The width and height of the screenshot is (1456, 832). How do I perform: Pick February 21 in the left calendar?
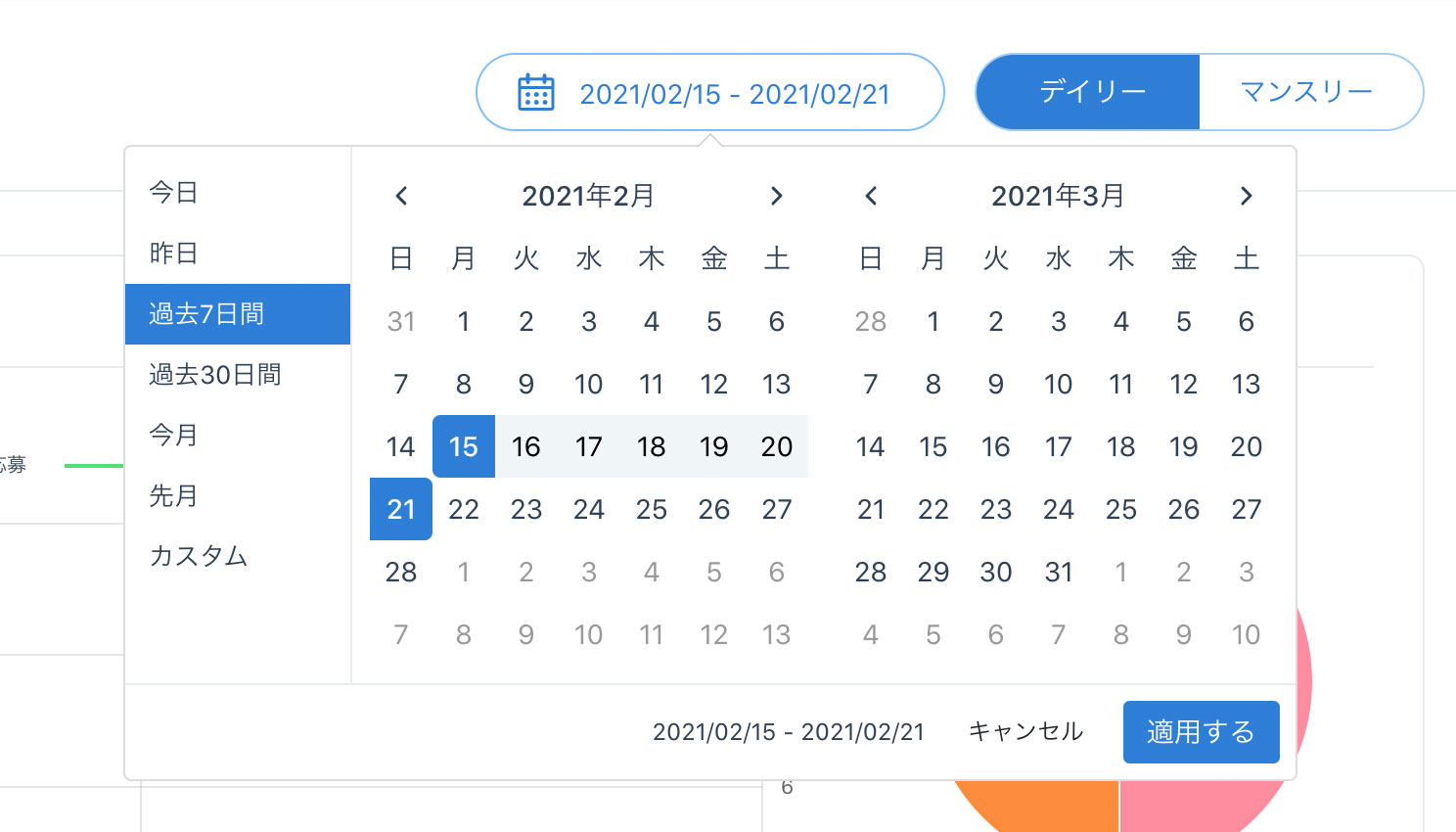(x=401, y=510)
